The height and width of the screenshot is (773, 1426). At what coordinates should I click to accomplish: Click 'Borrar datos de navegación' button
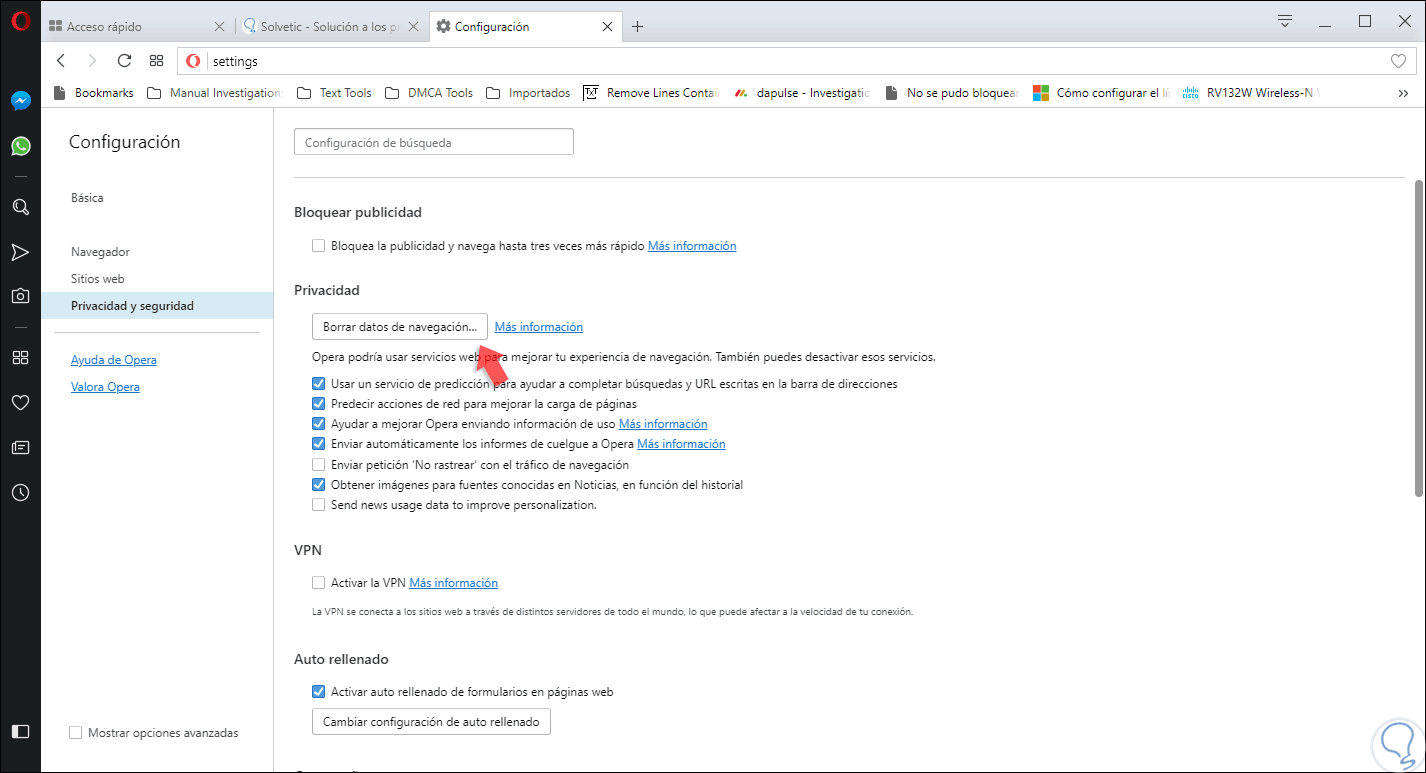400,327
